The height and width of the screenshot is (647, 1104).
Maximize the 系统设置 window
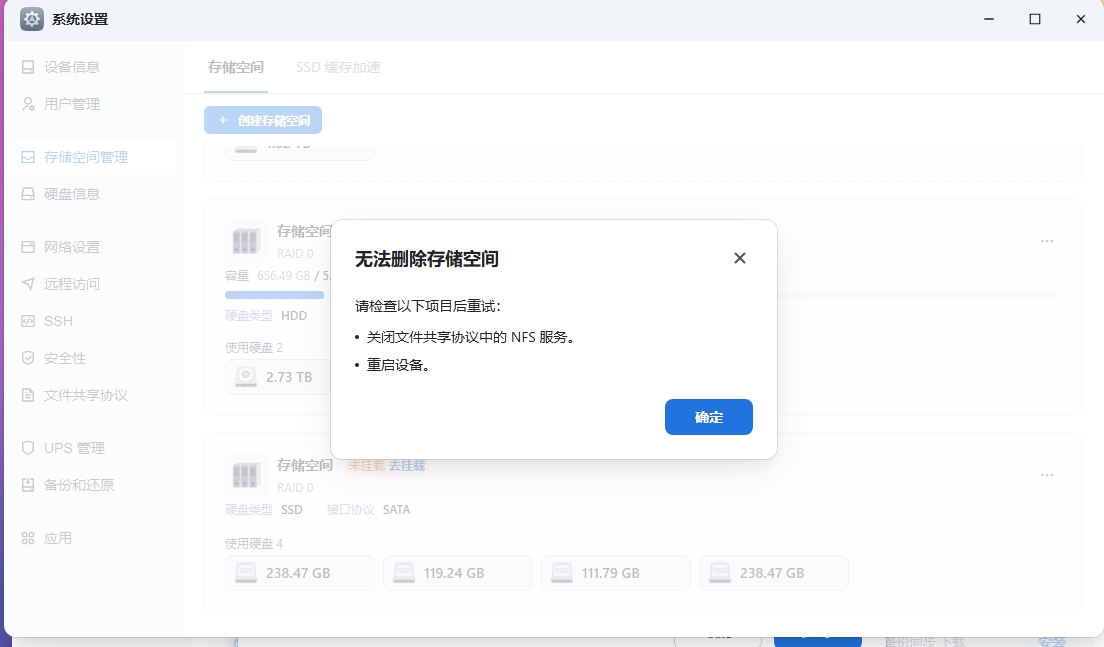[x=1035, y=19]
